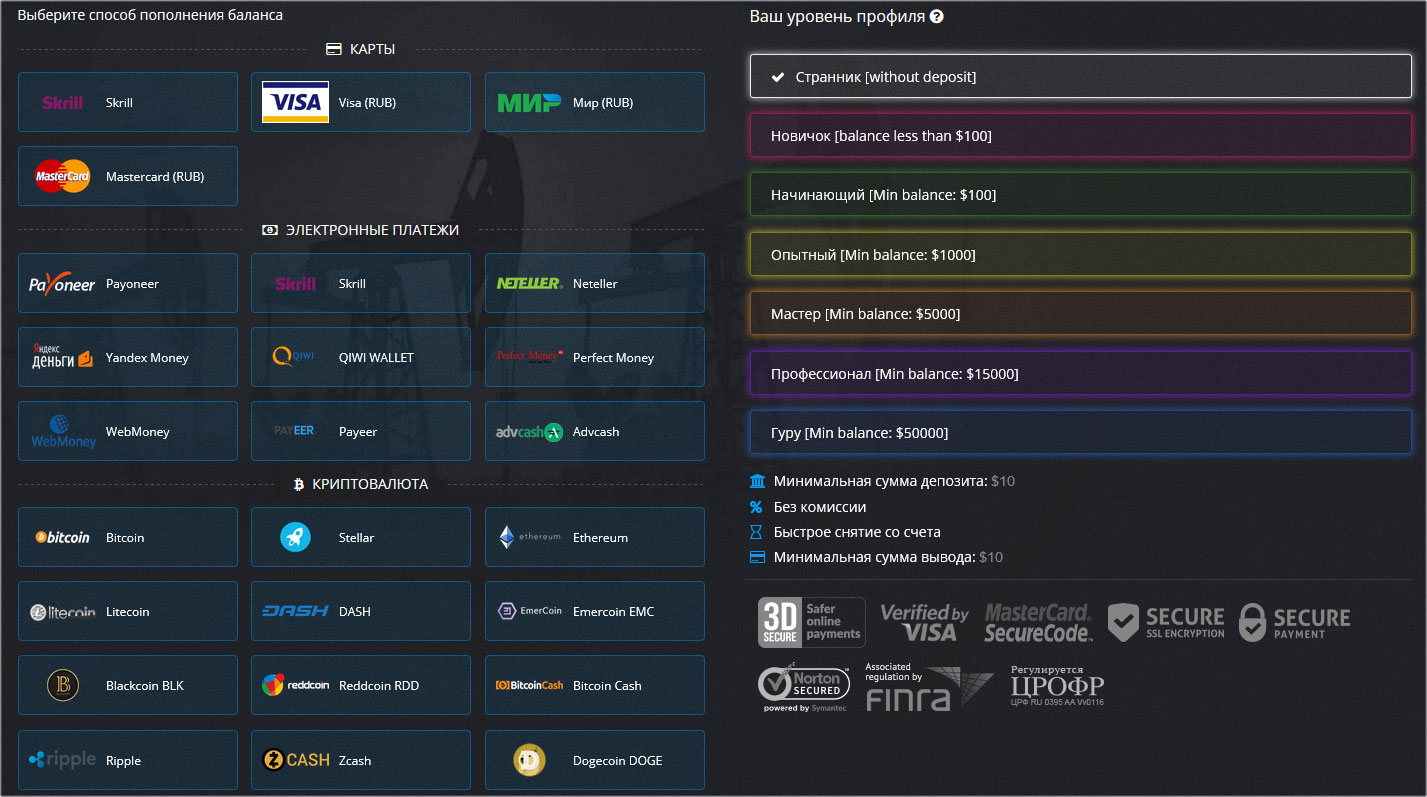Click the Norton Secured badge
This screenshot has width=1427, height=797.
(x=803, y=687)
